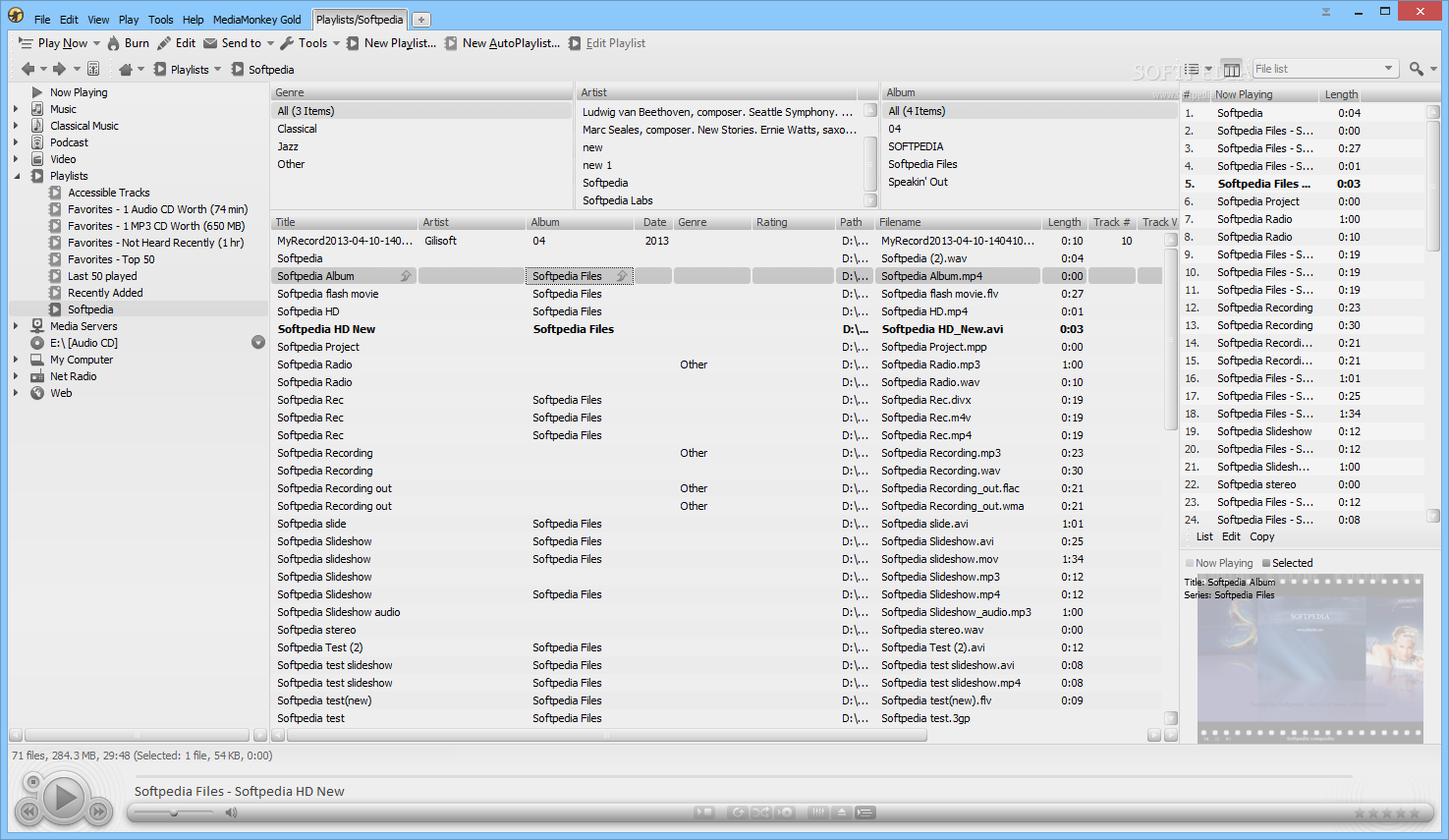The image size is (1449, 840).
Task: Toggle the Auto-DJ icon in the player bar
Action: point(784,812)
